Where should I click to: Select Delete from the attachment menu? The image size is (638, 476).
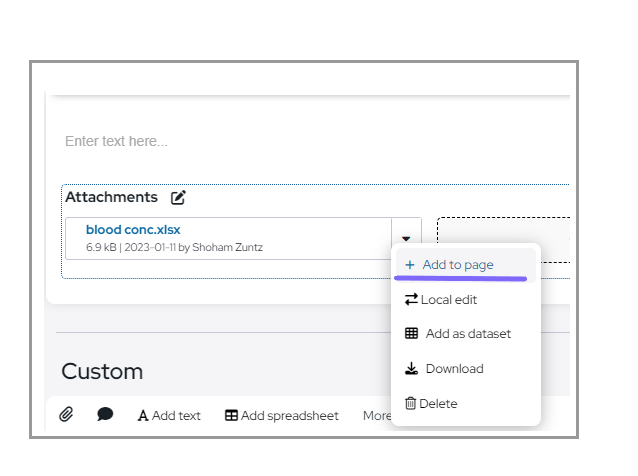[x=439, y=404]
